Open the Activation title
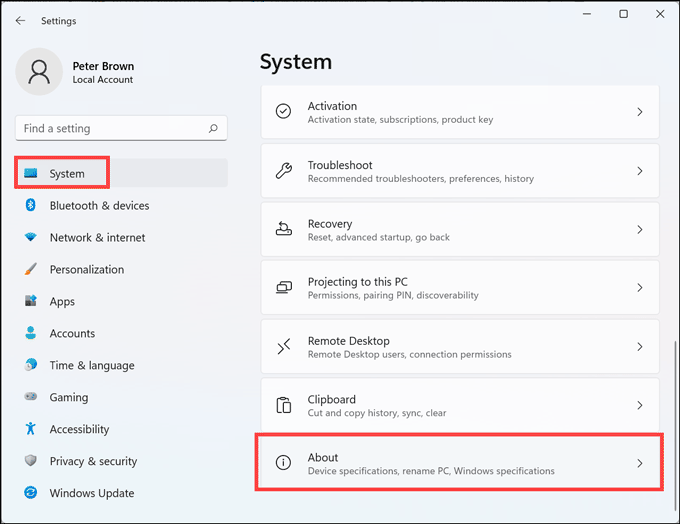Viewport: 680px width, 524px height. [x=332, y=106]
